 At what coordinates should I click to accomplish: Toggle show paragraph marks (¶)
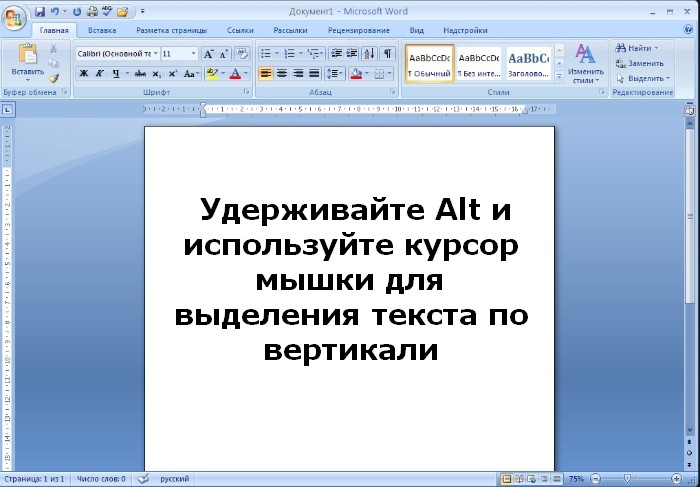click(388, 54)
